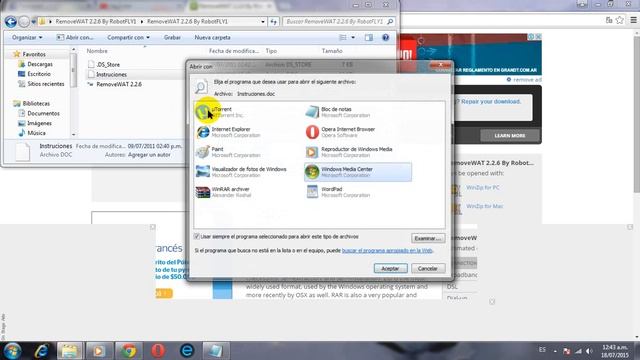Click the Explorer refresh button
The image size is (640, 360).
pyautogui.click(x=273, y=22)
